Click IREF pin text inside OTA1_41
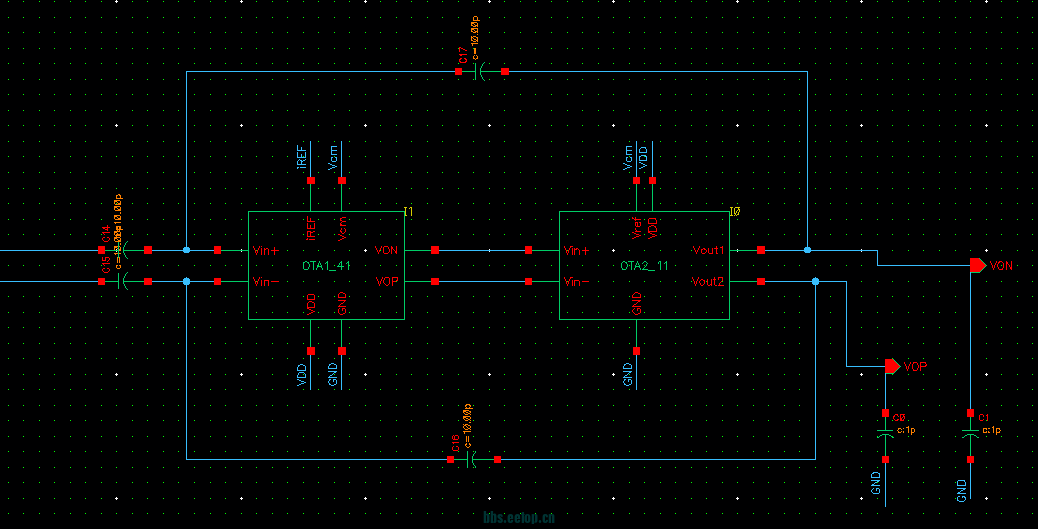 point(311,227)
